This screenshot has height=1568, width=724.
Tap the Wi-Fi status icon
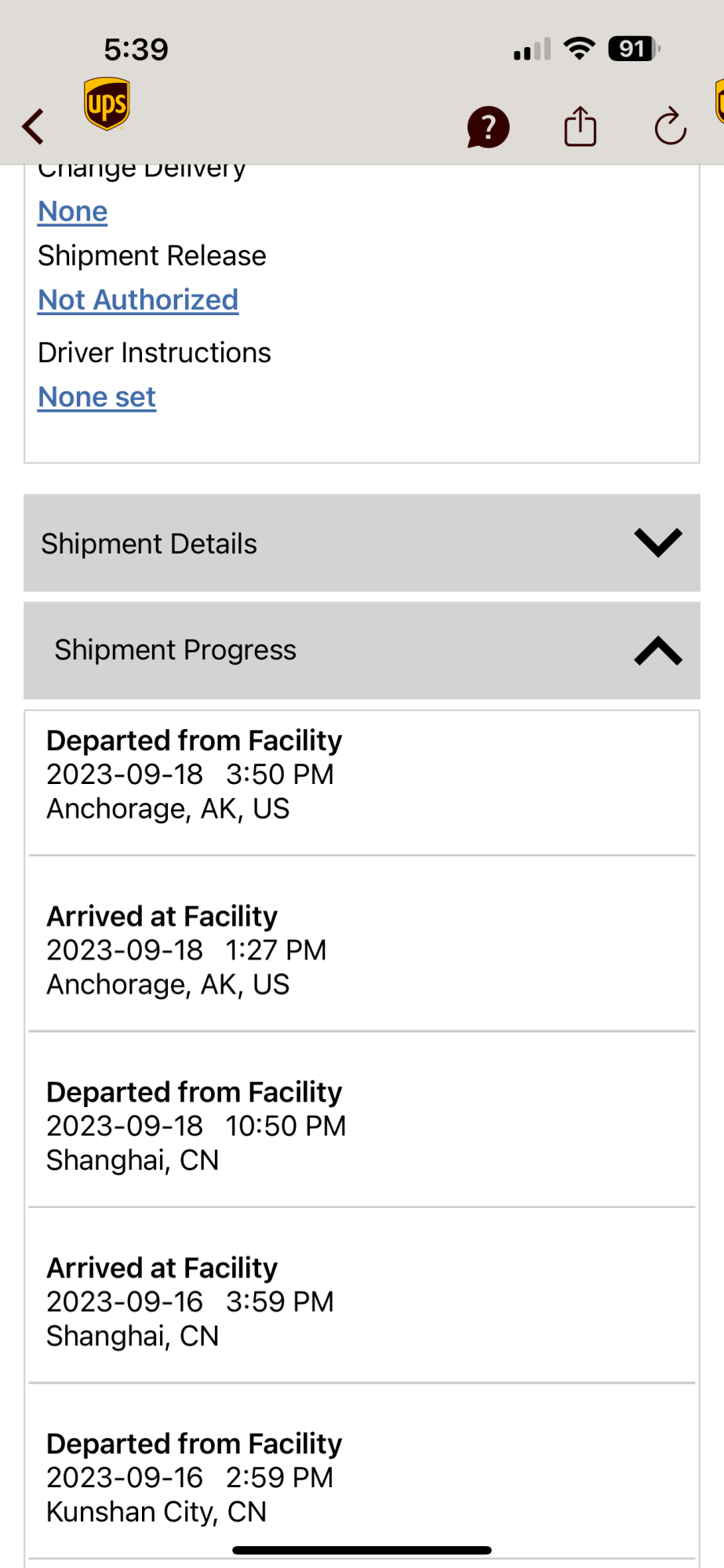(x=580, y=49)
